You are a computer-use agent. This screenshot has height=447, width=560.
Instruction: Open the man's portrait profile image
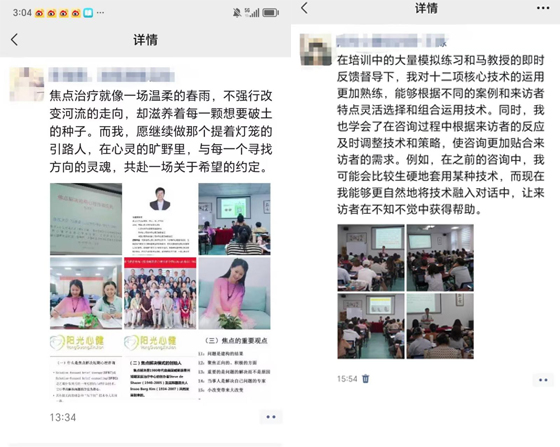pyautogui.click(x=160, y=219)
